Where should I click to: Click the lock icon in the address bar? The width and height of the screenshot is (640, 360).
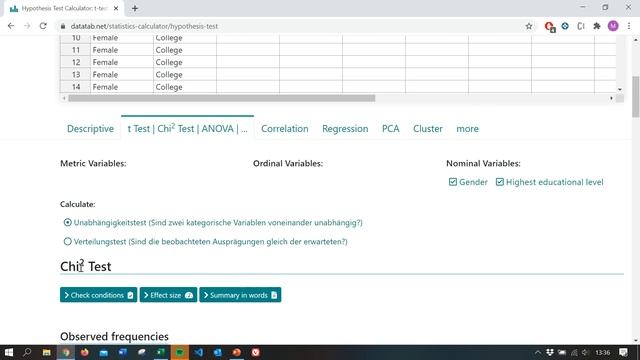point(62,26)
